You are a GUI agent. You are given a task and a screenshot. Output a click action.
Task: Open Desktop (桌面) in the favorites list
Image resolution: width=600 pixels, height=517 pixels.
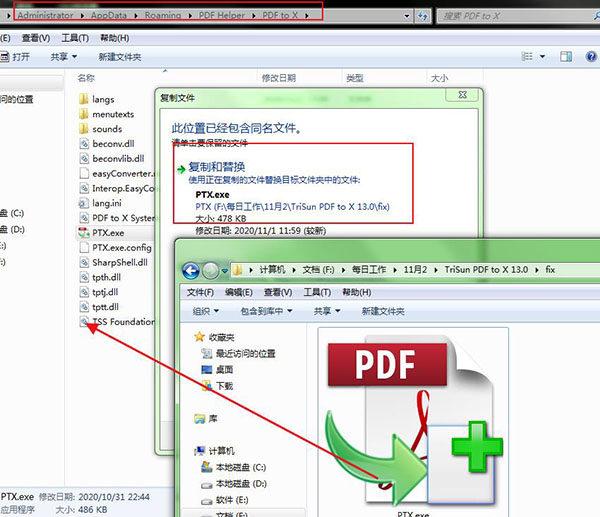tap(224, 369)
